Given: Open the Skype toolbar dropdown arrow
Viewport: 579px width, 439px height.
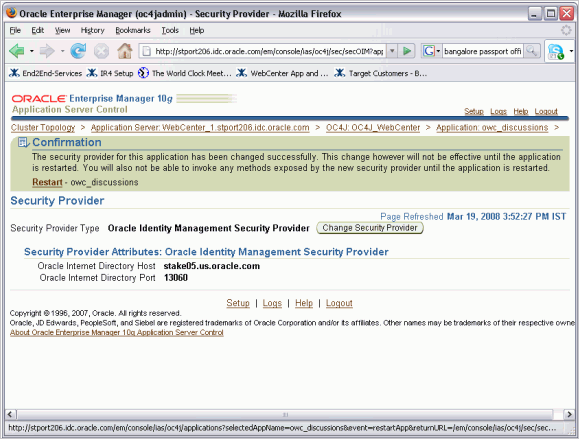Looking at the screenshot, I should point(571,51).
